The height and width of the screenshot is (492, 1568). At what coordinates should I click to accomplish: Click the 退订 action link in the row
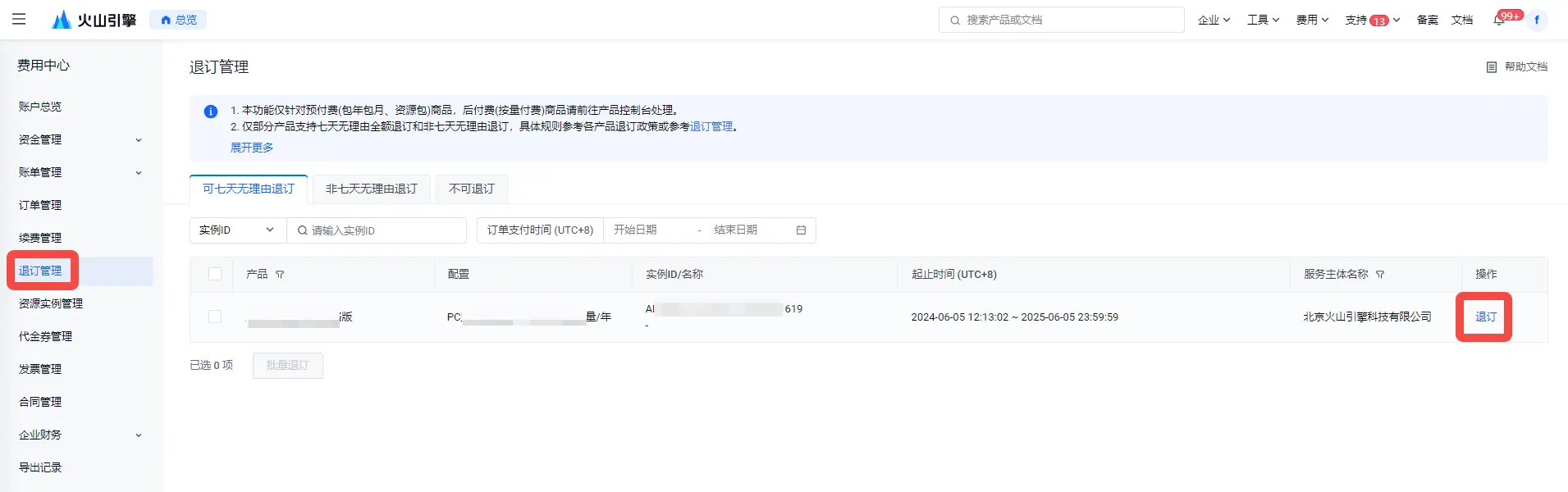(x=1486, y=317)
